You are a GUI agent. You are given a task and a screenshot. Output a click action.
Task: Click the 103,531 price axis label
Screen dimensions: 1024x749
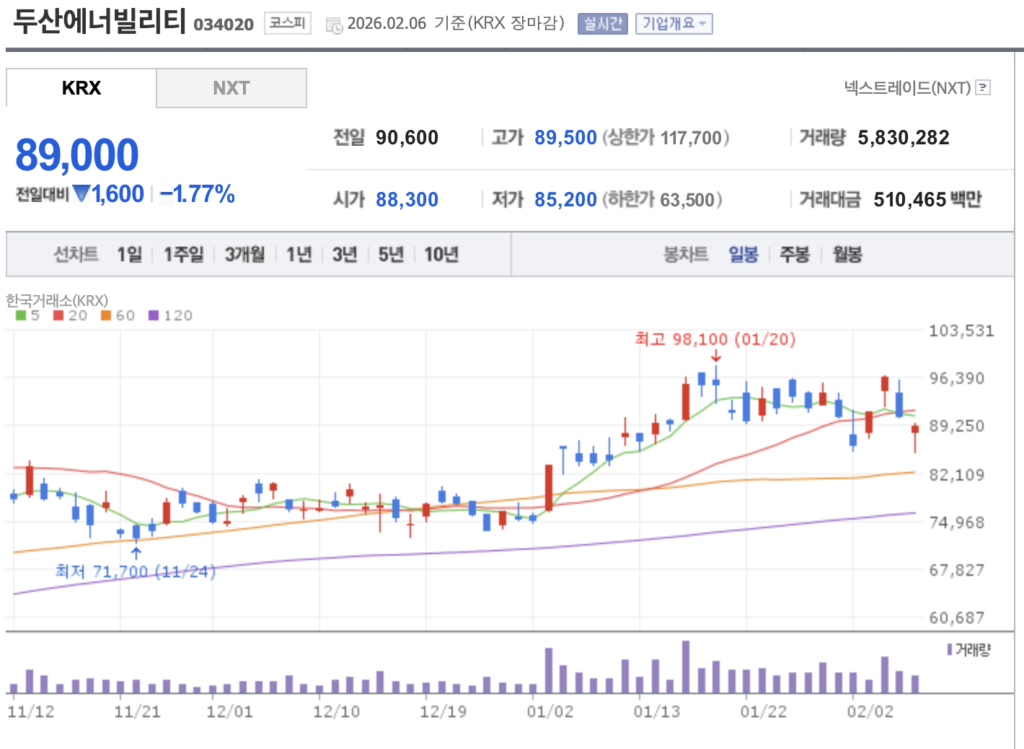point(961,330)
